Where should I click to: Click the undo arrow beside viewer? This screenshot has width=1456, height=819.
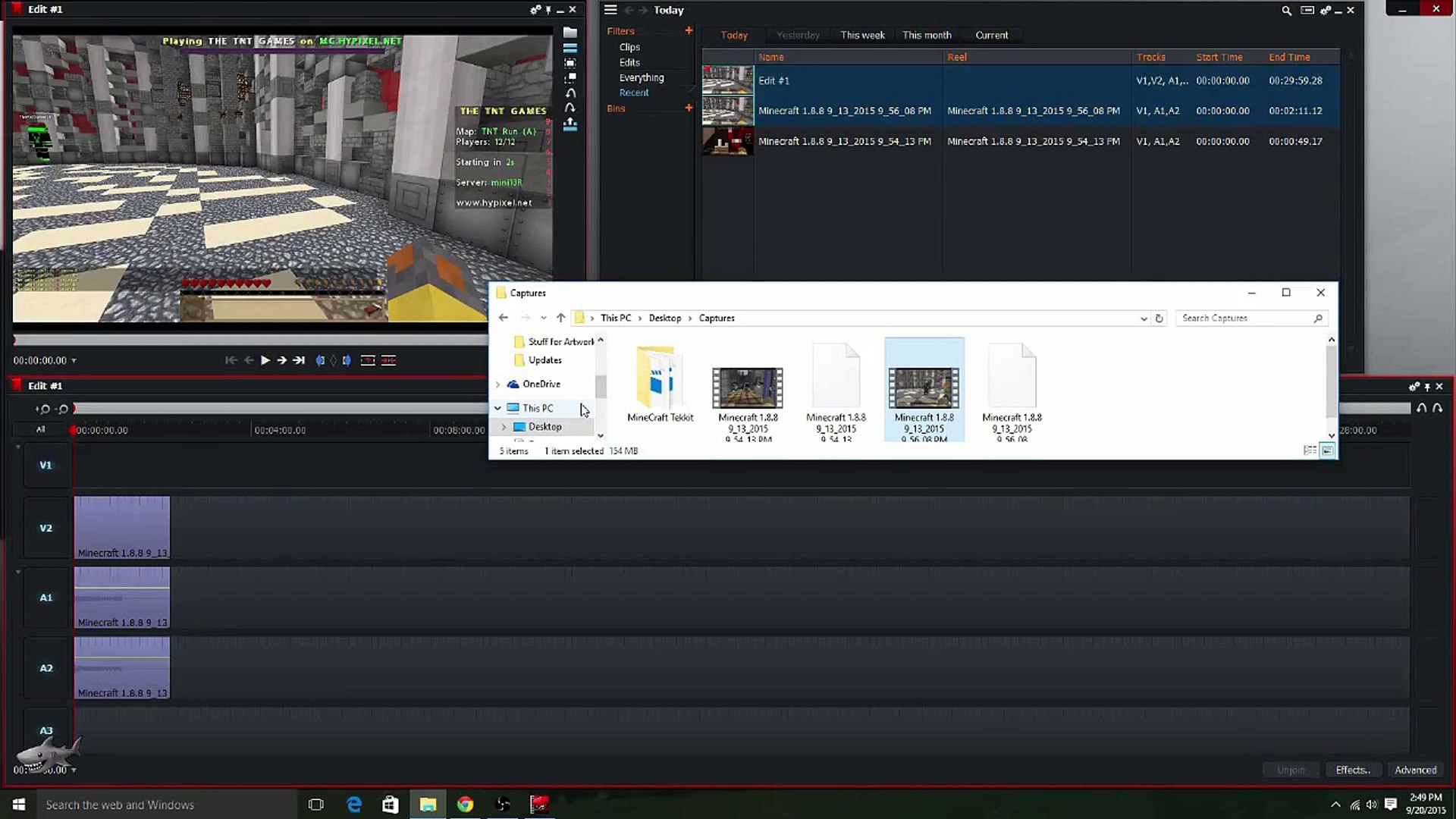tap(570, 93)
